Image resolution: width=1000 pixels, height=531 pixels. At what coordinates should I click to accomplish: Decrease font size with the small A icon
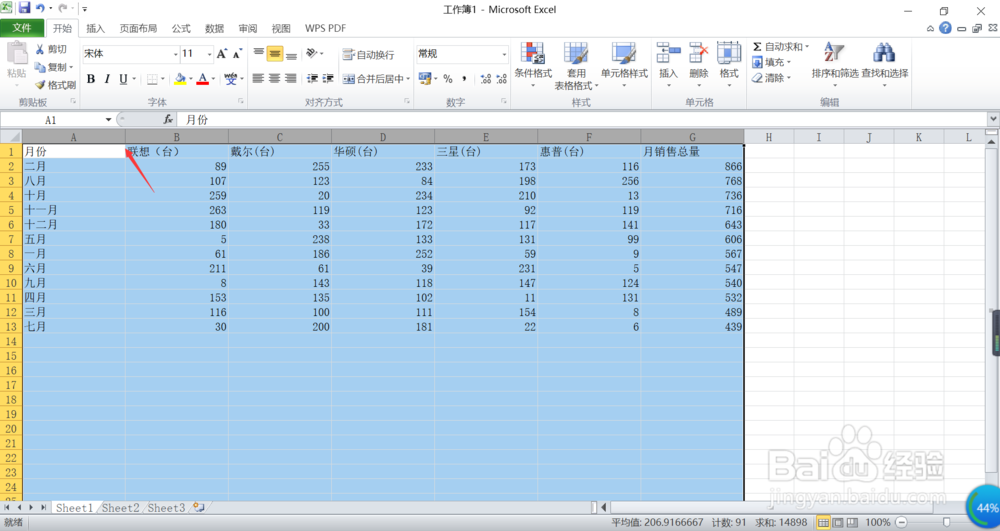pos(237,54)
